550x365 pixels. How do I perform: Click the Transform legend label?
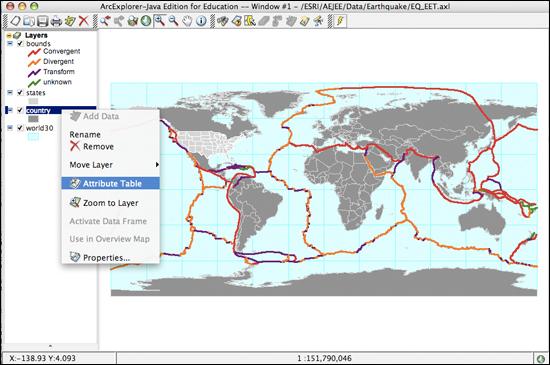pyautogui.click(x=59, y=72)
